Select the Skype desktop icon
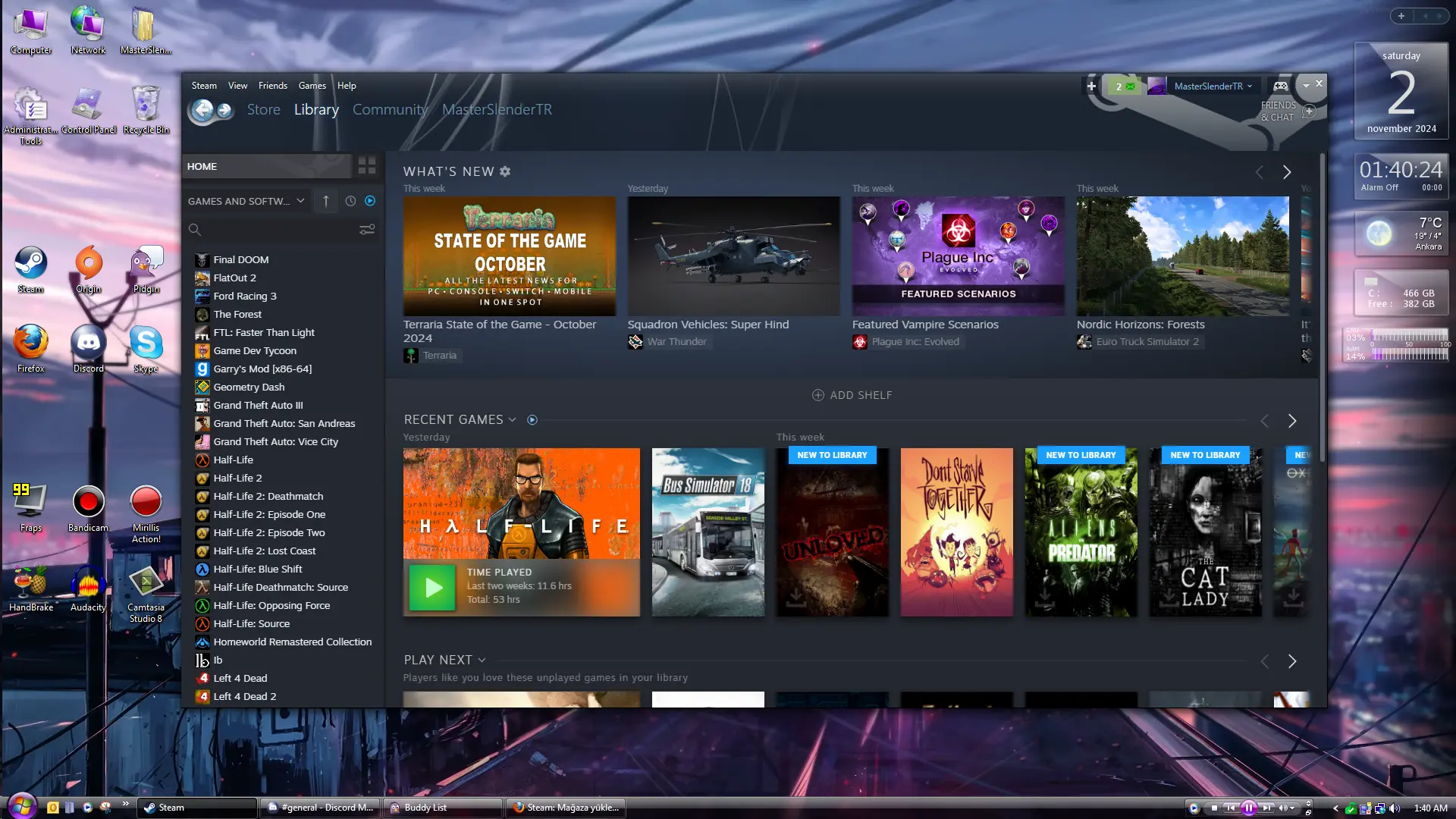Image resolution: width=1456 pixels, height=819 pixels. click(146, 349)
